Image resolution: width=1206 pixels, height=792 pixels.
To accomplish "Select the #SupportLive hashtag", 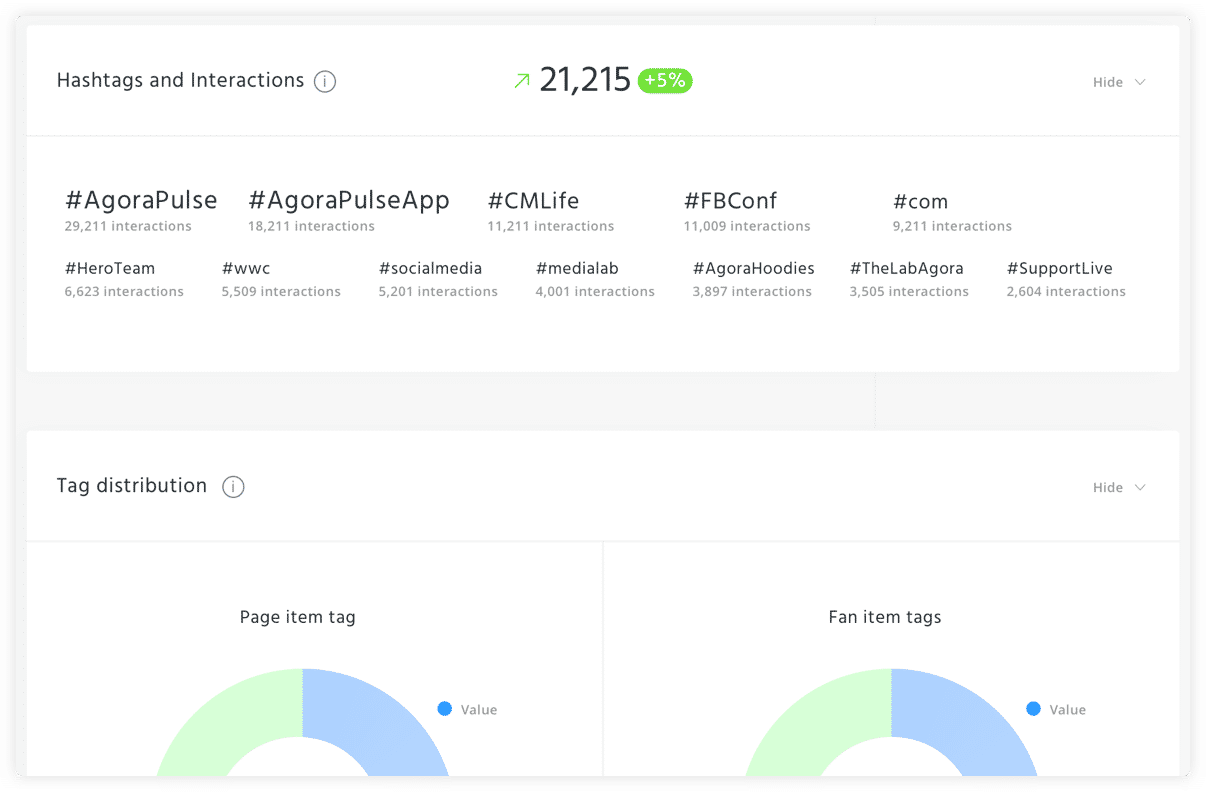I will [1059, 268].
